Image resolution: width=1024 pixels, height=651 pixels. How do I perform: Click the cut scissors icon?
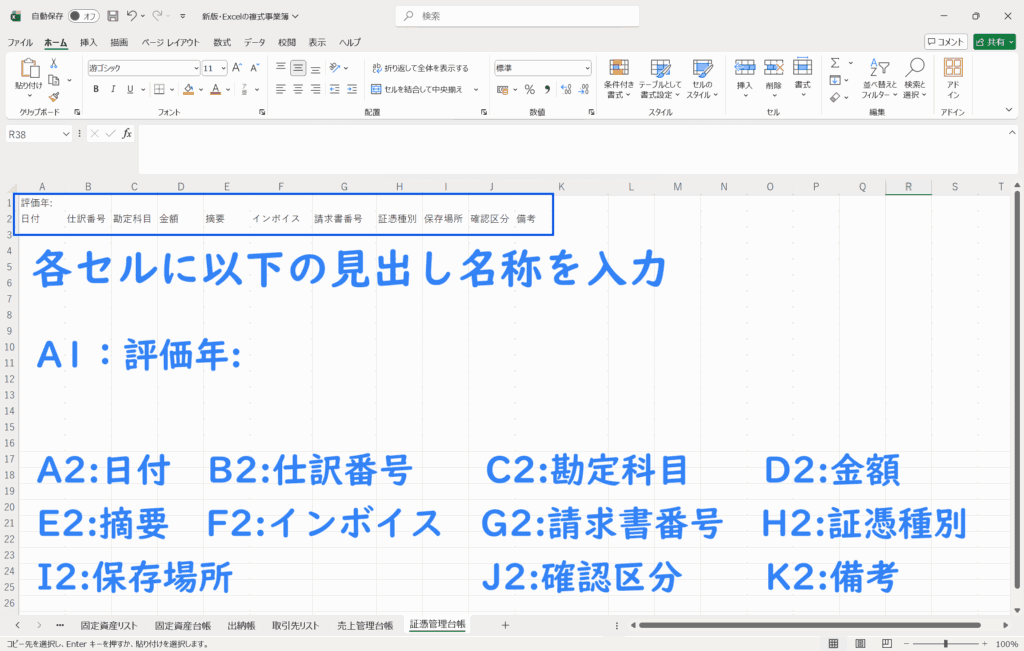pyautogui.click(x=54, y=63)
